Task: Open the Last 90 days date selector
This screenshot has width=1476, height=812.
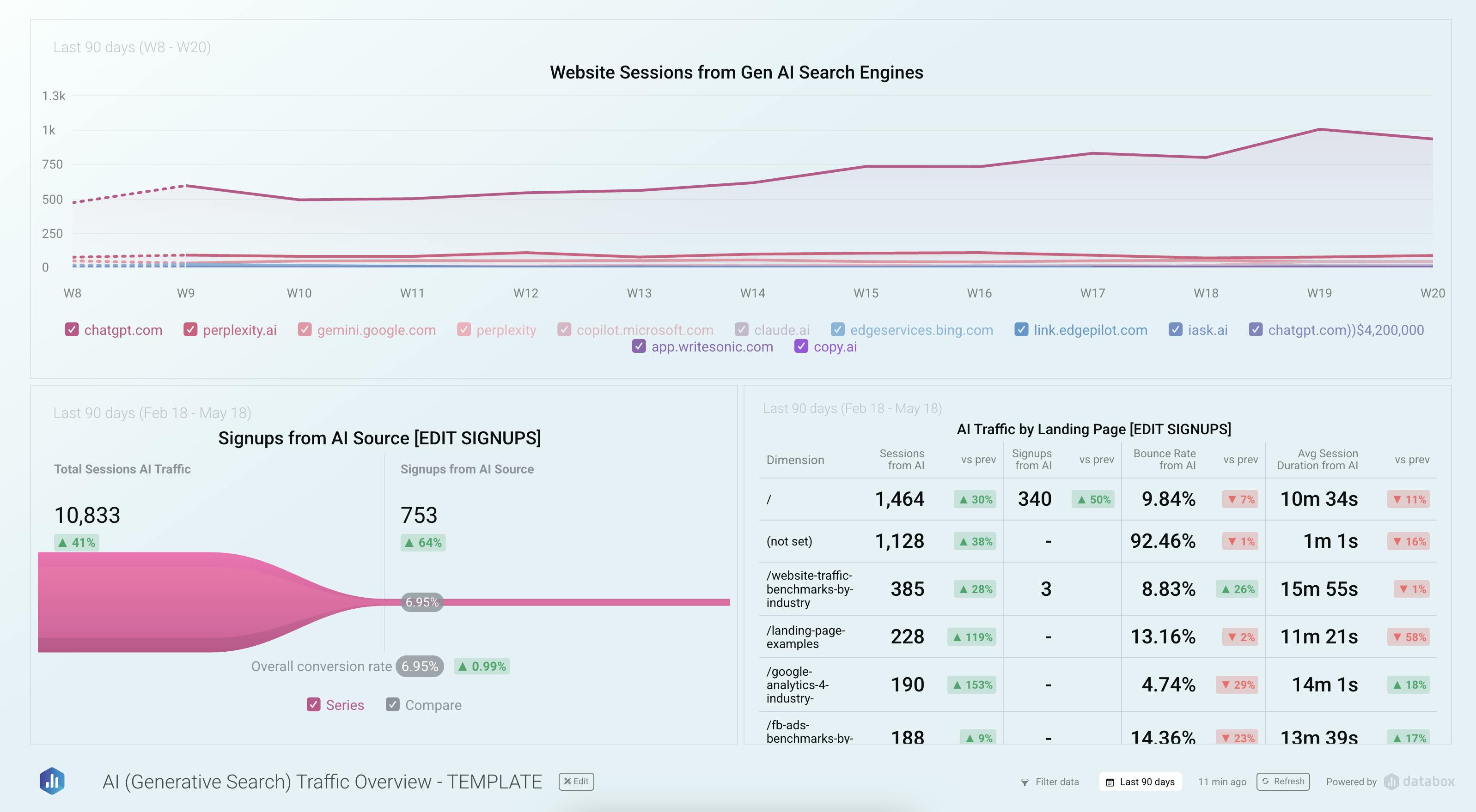Action: 1140,782
